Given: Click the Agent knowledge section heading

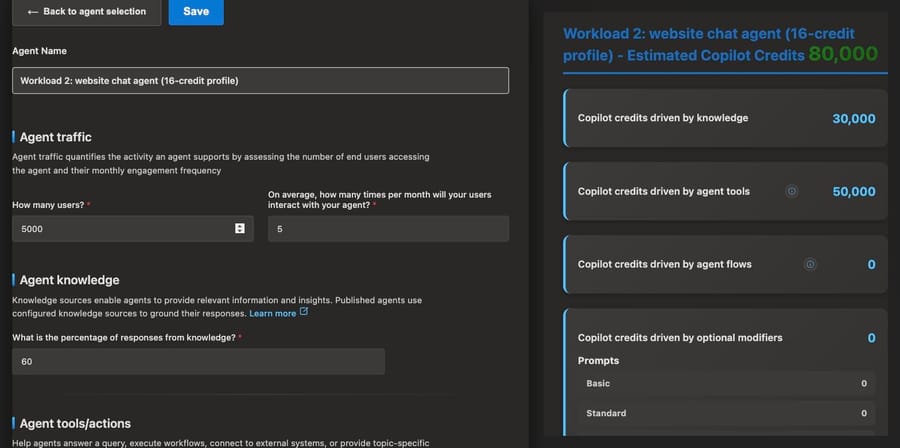Looking at the screenshot, I should click(69, 280).
